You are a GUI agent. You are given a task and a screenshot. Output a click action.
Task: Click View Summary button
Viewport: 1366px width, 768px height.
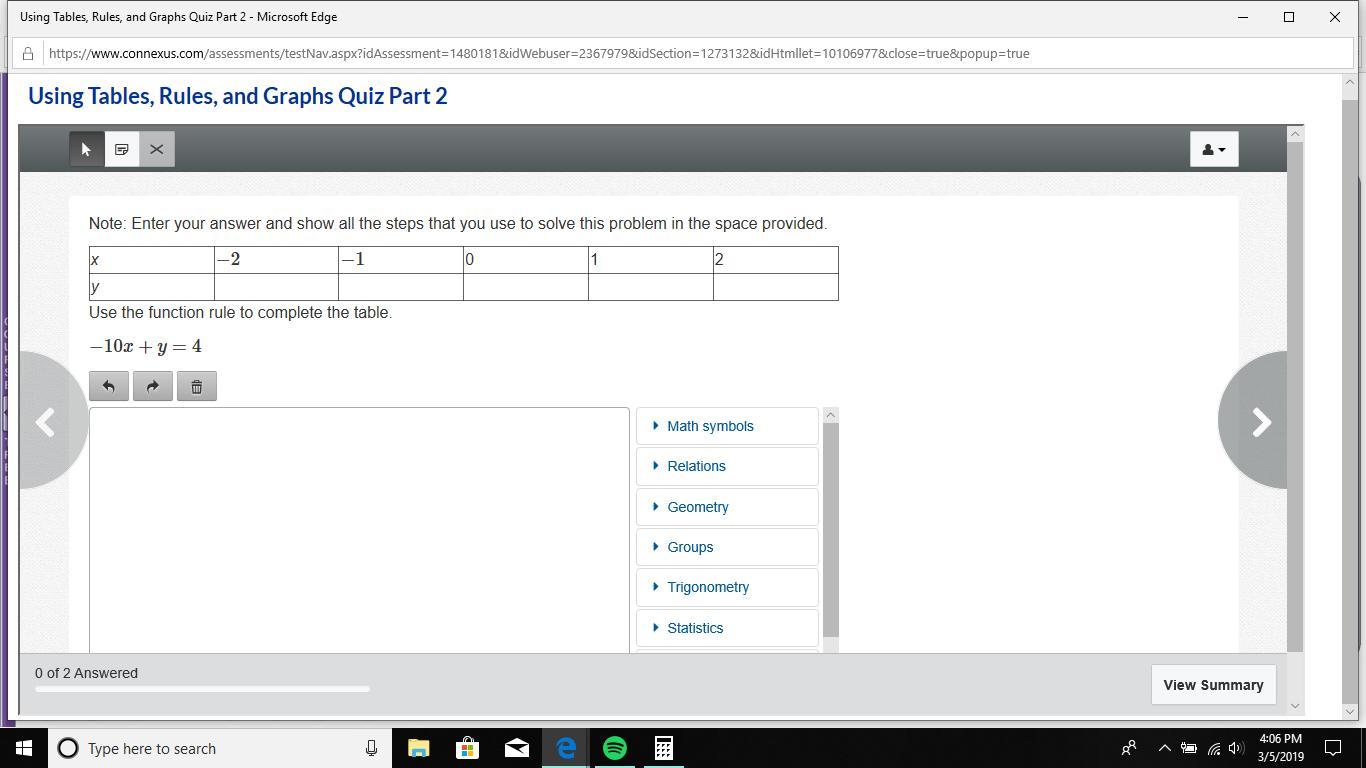[1213, 685]
